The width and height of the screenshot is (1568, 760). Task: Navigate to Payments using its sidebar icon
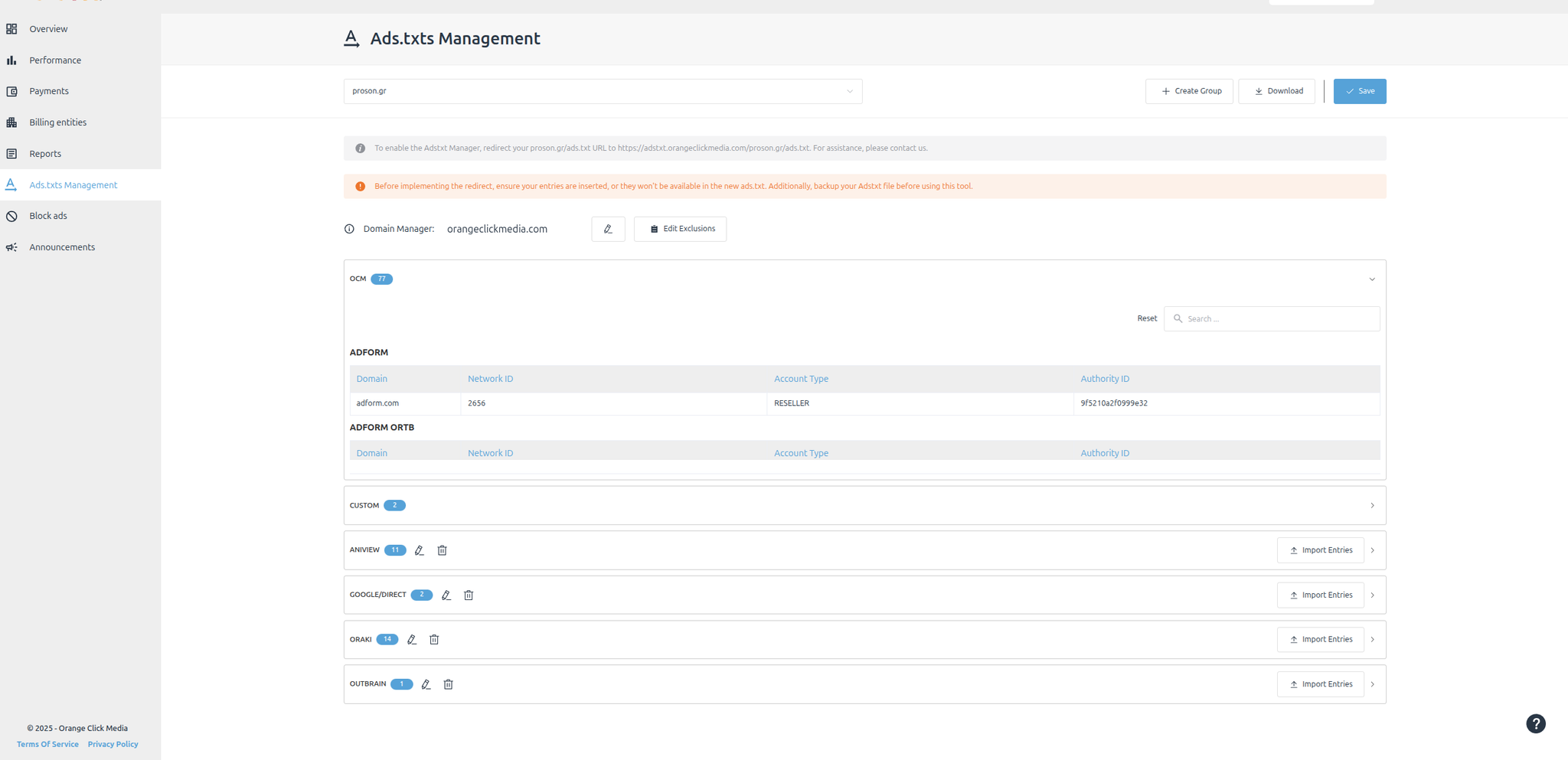(x=12, y=91)
